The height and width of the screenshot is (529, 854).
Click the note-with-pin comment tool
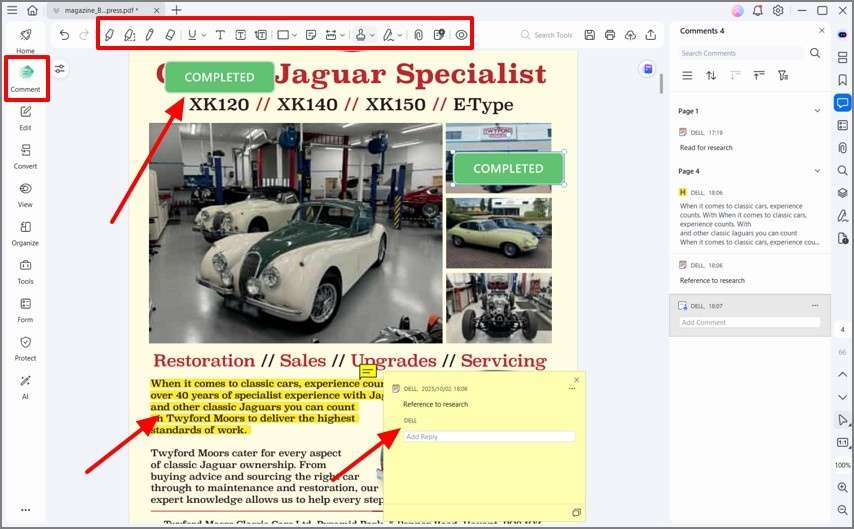[439, 35]
